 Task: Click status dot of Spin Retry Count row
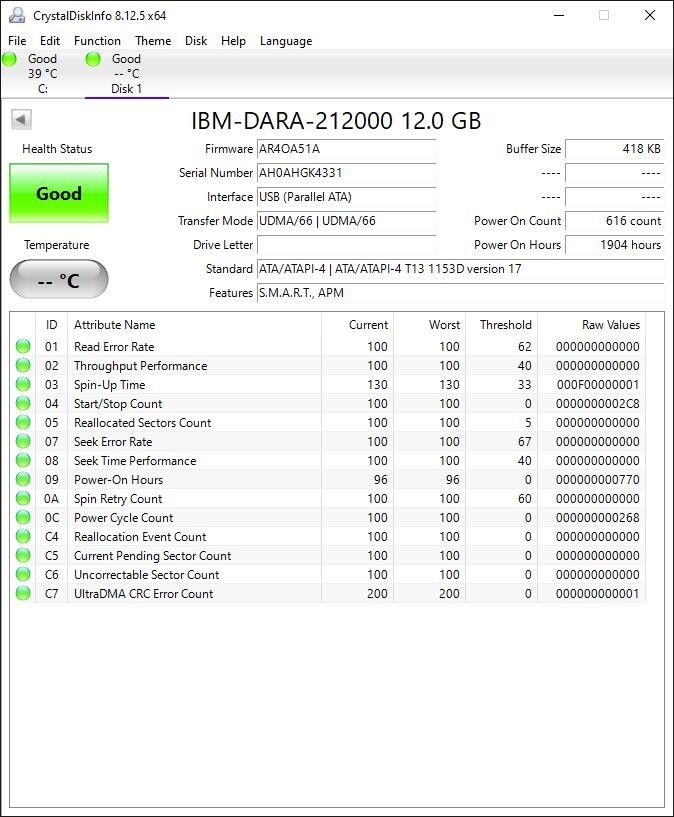pyautogui.click(x=23, y=498)
